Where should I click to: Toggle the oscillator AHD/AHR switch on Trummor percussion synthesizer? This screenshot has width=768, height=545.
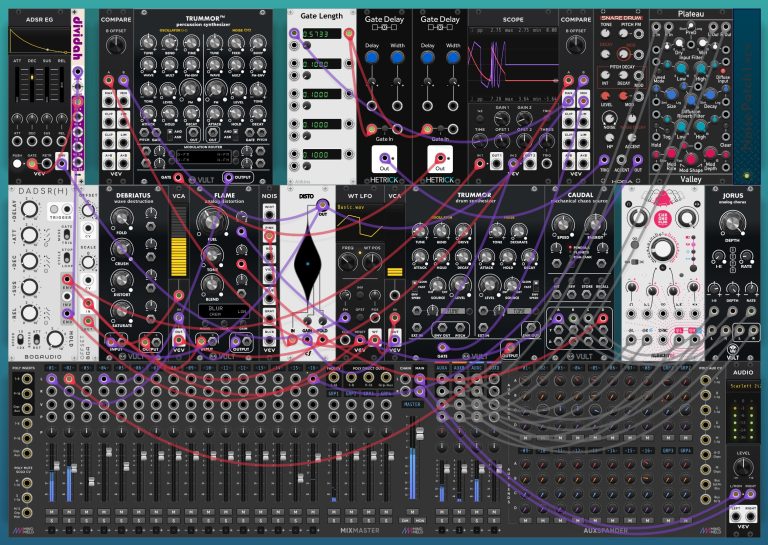(x=171, y=134)
